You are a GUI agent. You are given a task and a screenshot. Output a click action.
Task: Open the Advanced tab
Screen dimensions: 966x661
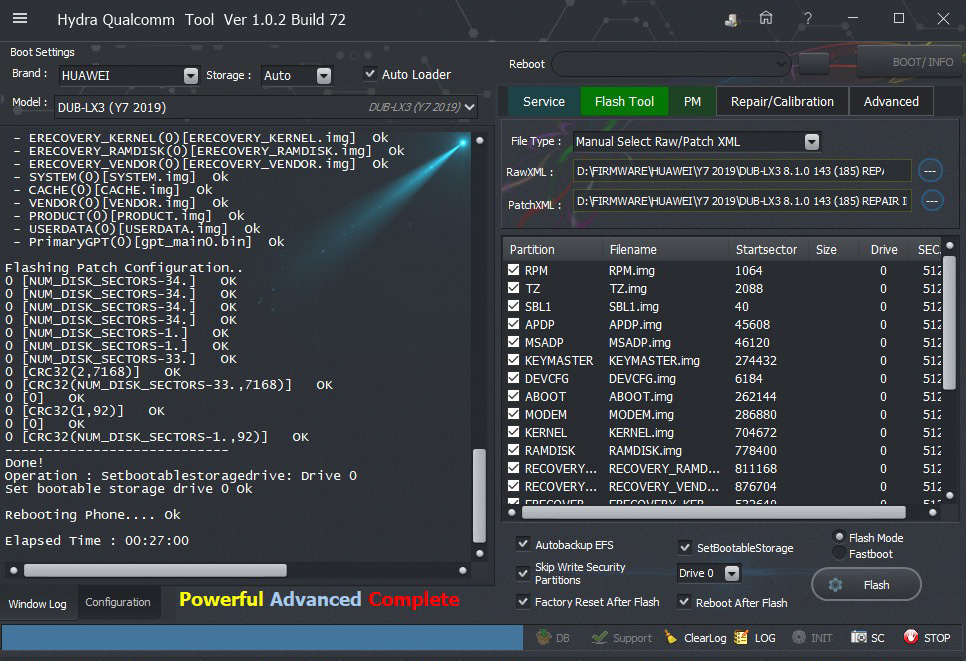(x=891, y=102)
